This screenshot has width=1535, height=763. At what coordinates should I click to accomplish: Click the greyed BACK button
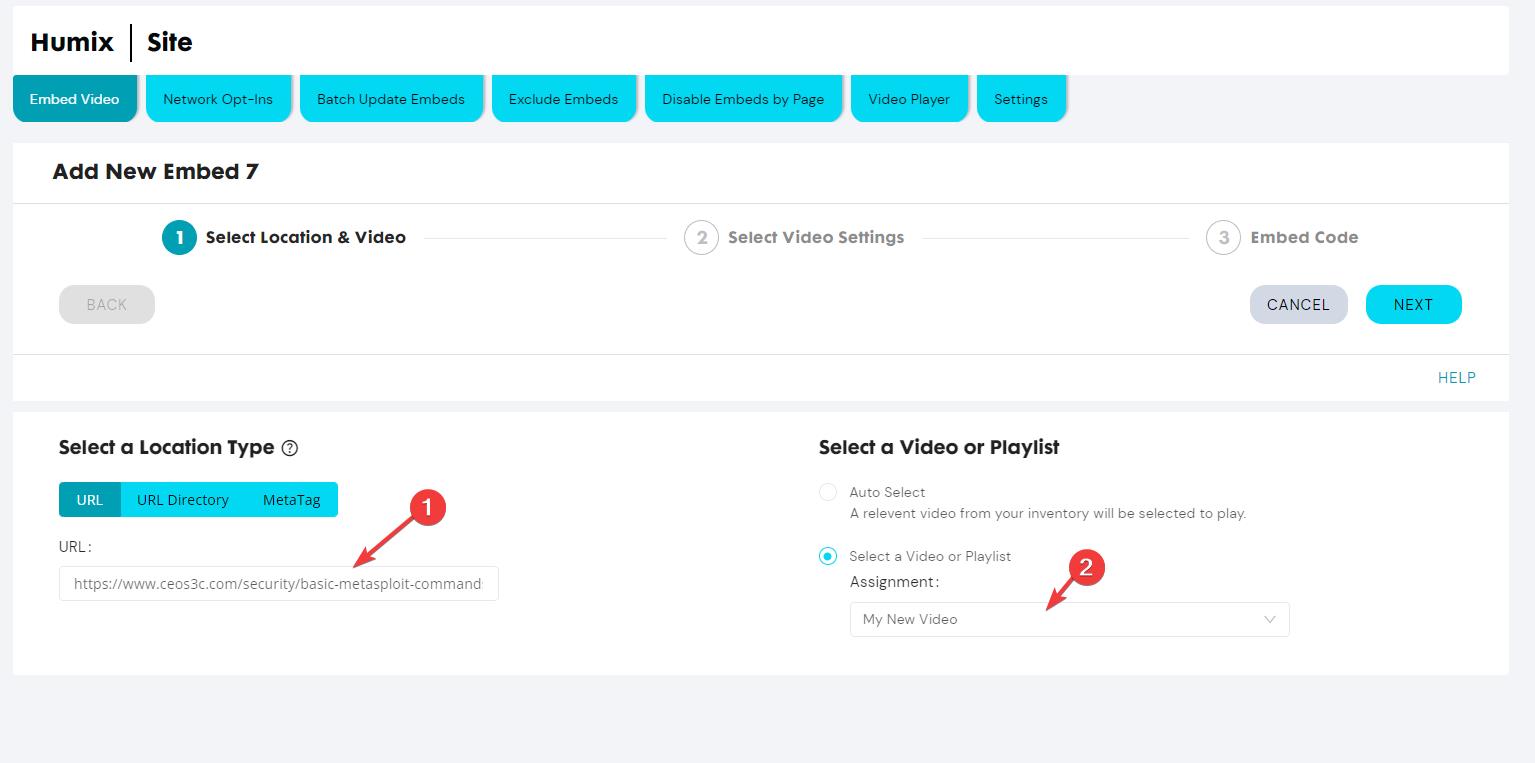pos(107,305)
